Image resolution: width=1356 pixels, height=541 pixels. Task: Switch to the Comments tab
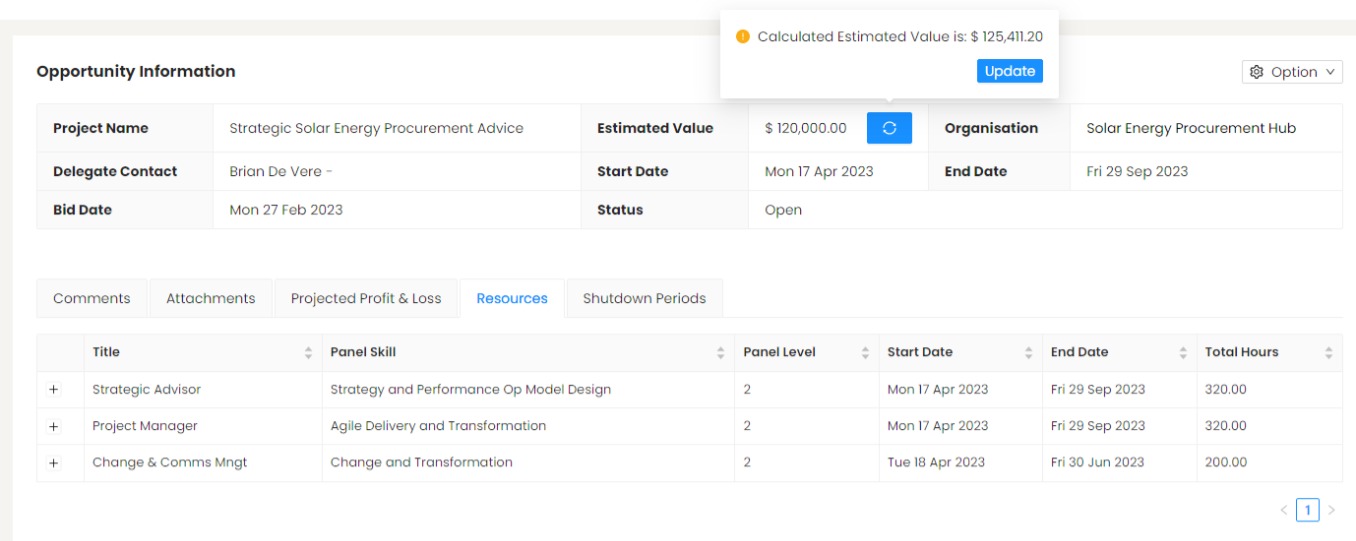click(x=92, y=299)
